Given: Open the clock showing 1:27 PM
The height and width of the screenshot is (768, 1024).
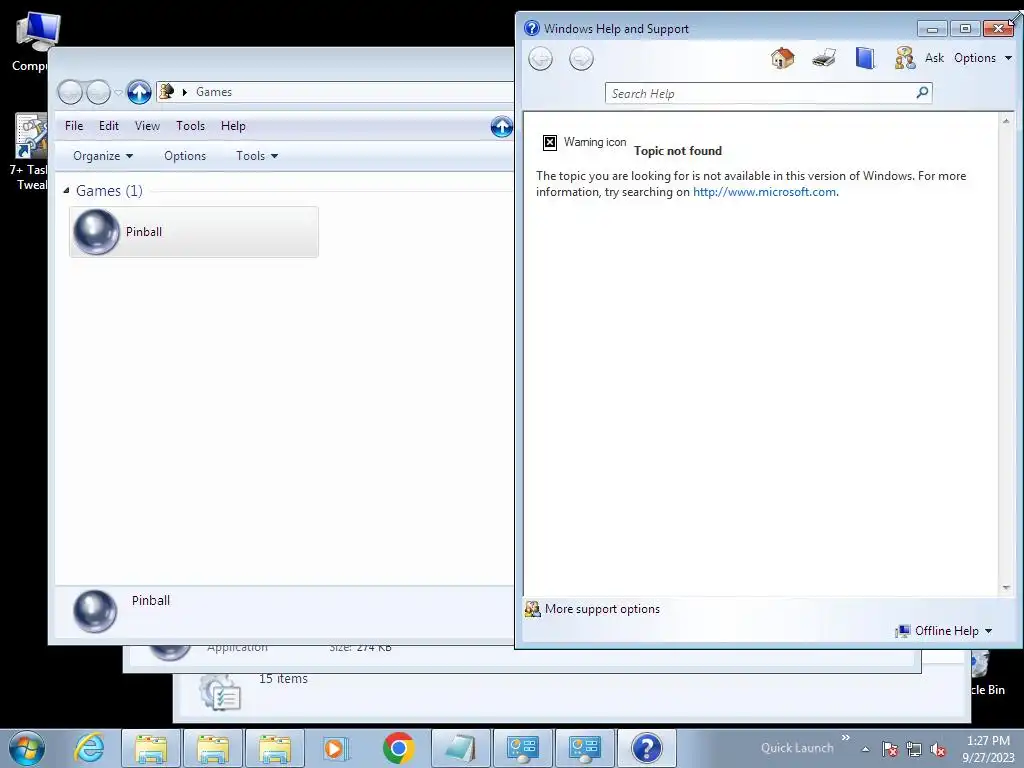Looking at the screenshot, I should [988, 749].
